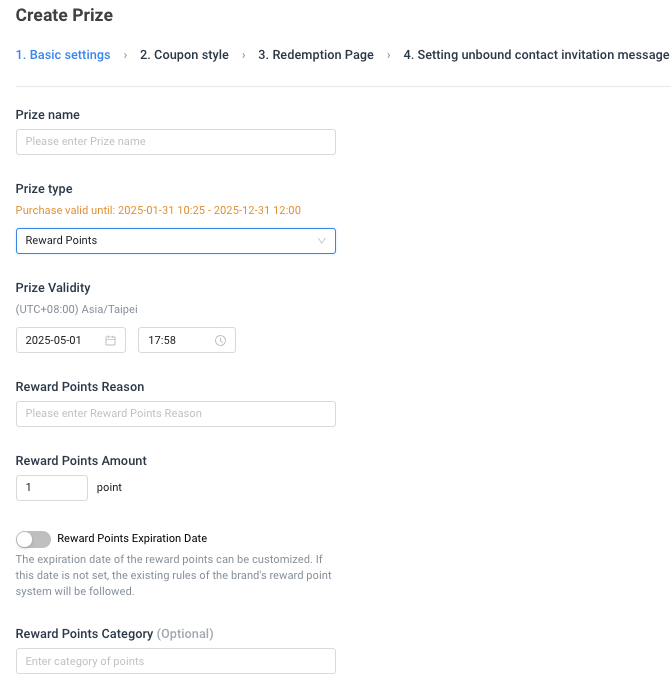Click the Reward Points Expiration Date label text

click(x=132, y=538)
